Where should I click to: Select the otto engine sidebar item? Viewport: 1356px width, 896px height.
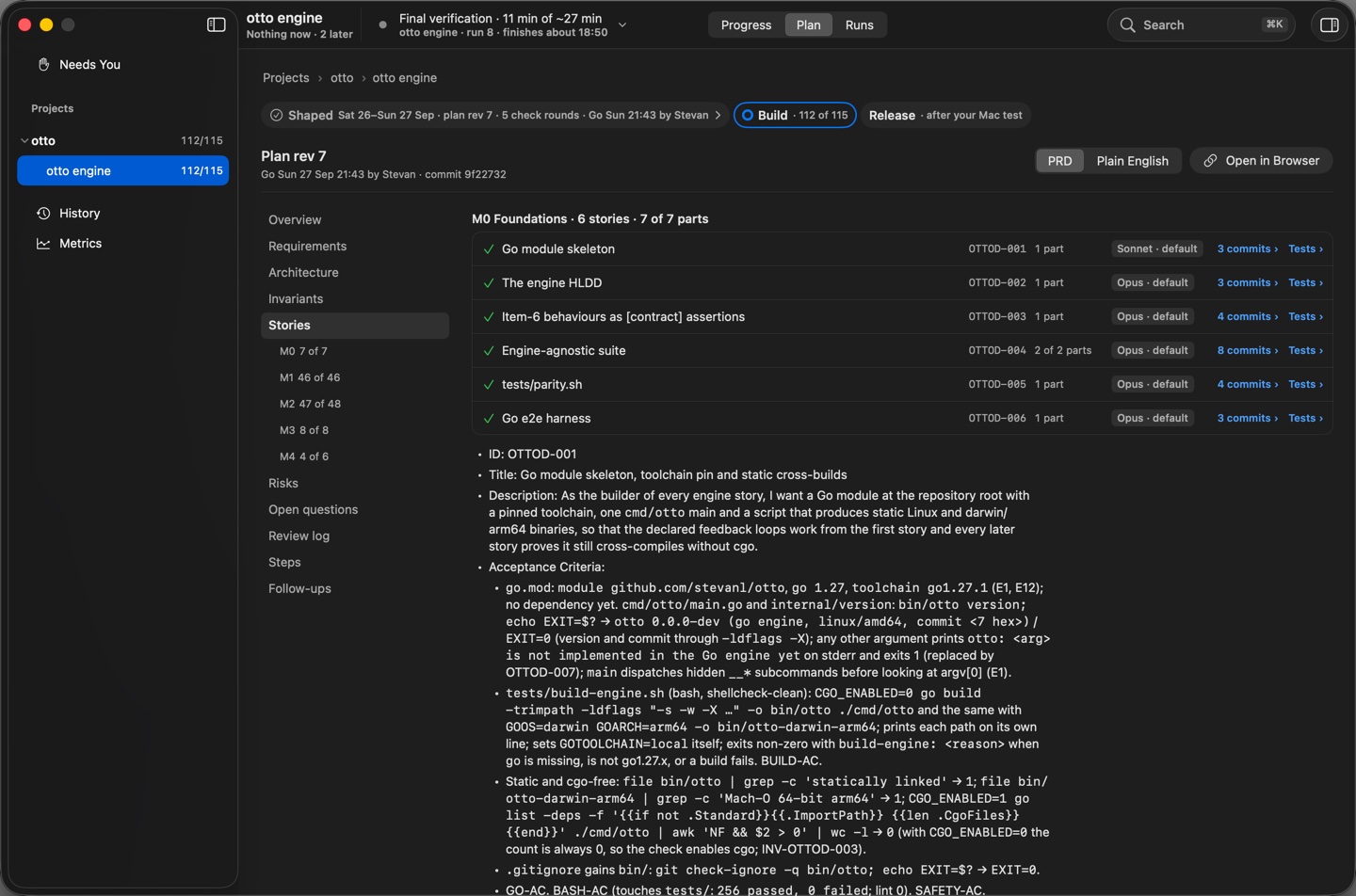click(122, 170)
